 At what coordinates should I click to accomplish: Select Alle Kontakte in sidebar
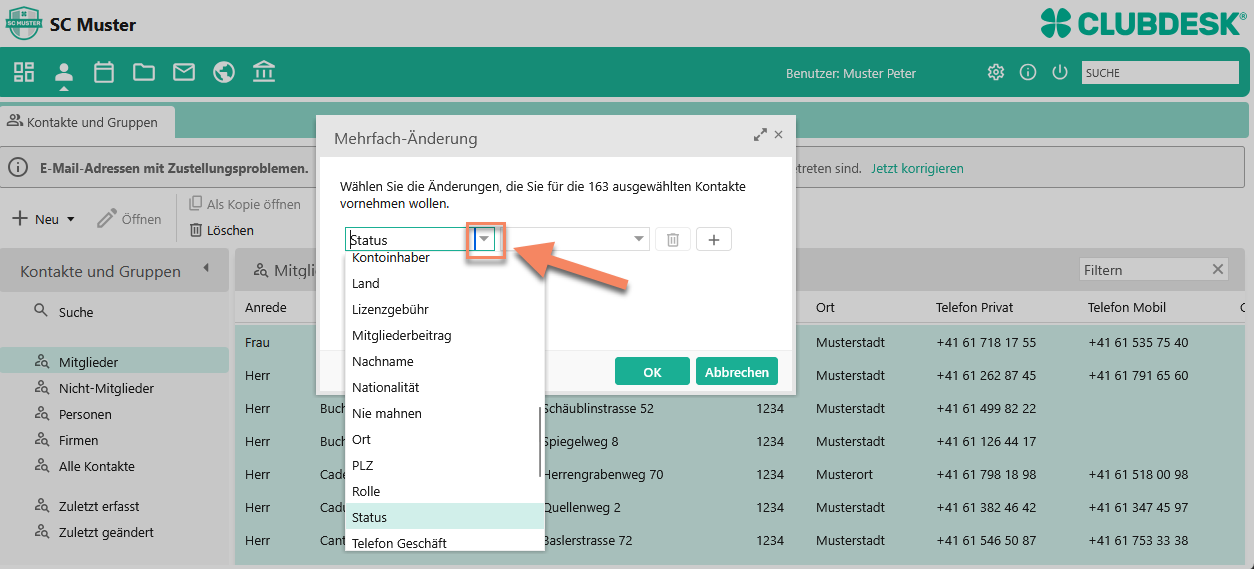point(96,466)
